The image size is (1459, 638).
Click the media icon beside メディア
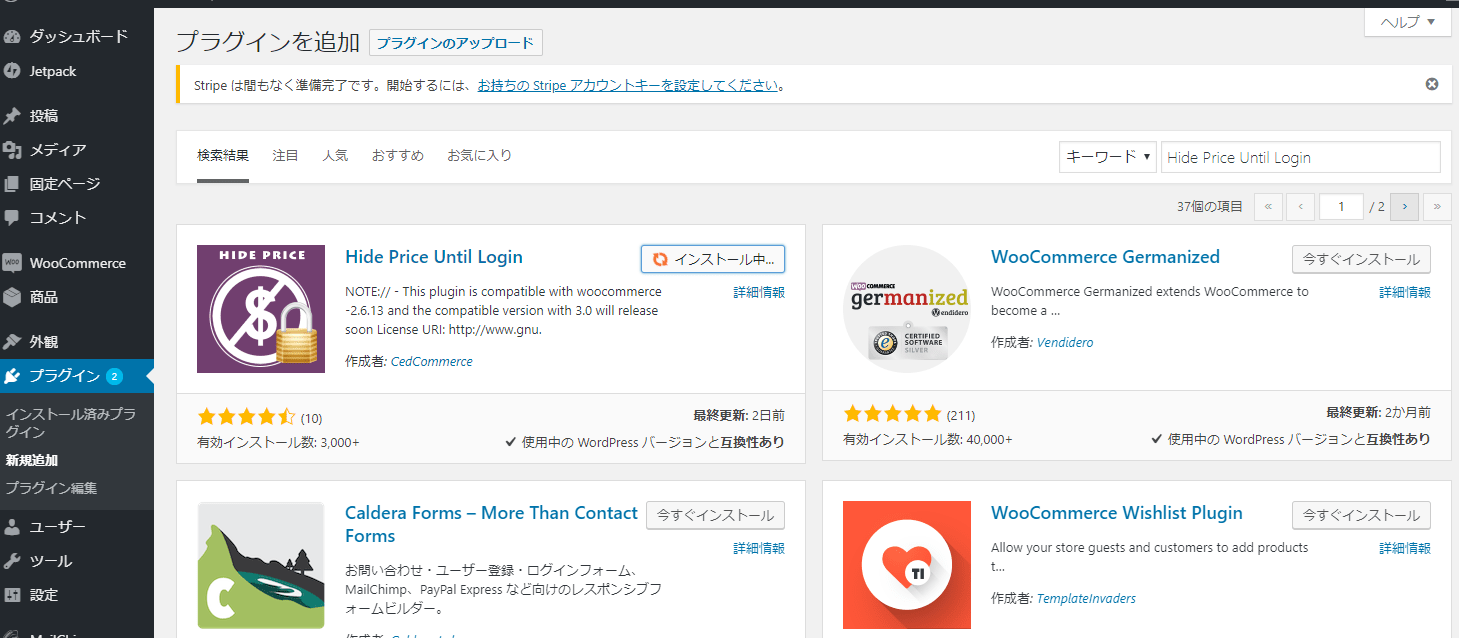12,150
